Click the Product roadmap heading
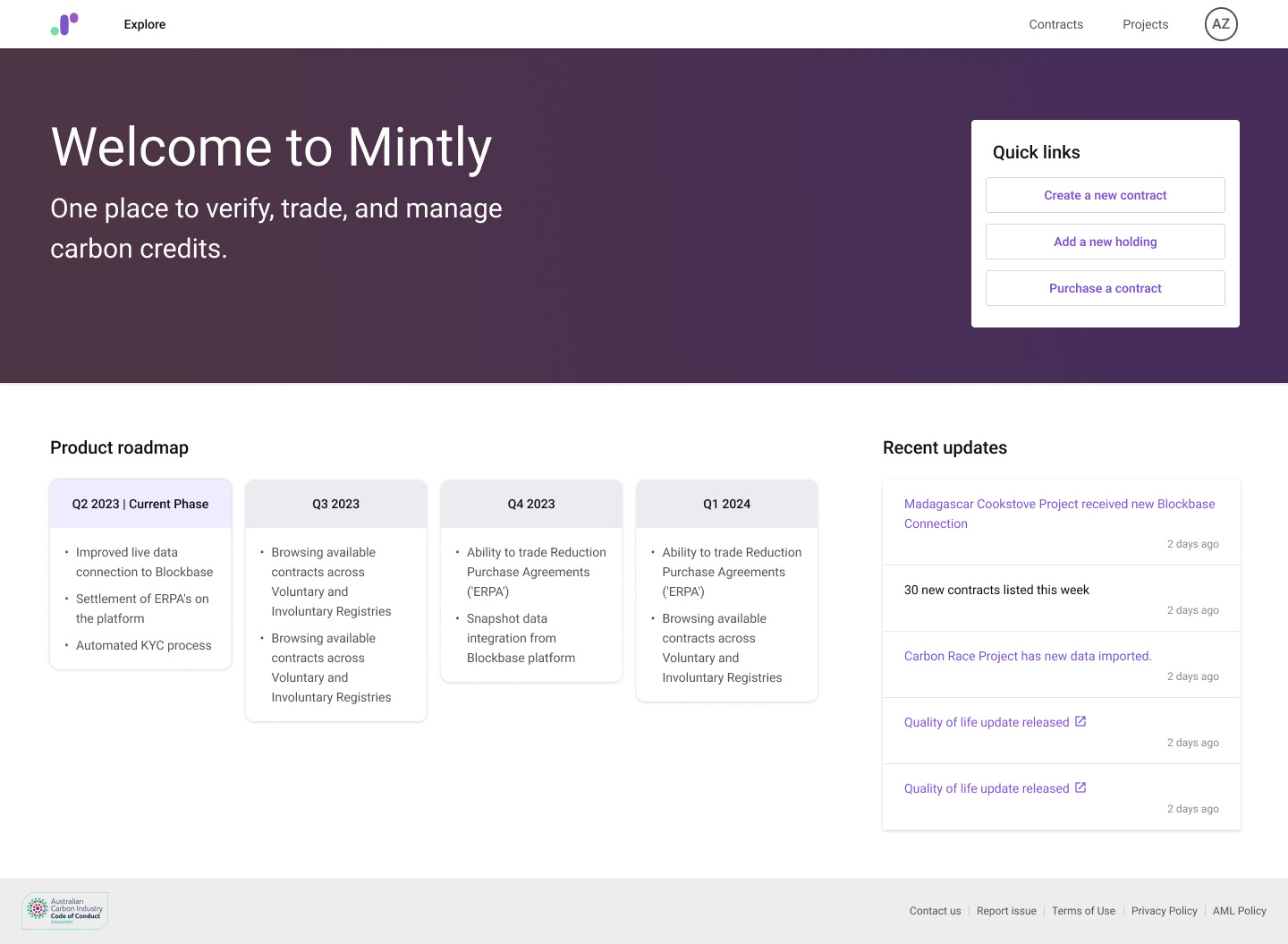This screenshot has width=1288, height=944. [119, 447]
